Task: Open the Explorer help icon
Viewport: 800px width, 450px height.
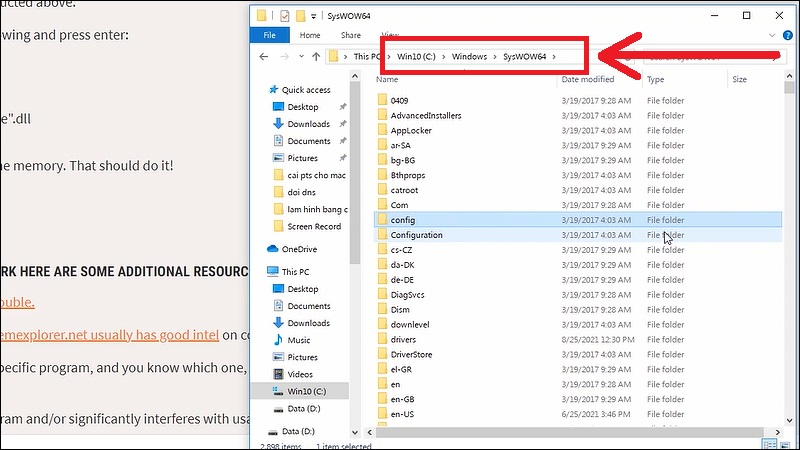Action: click(788, 35)
